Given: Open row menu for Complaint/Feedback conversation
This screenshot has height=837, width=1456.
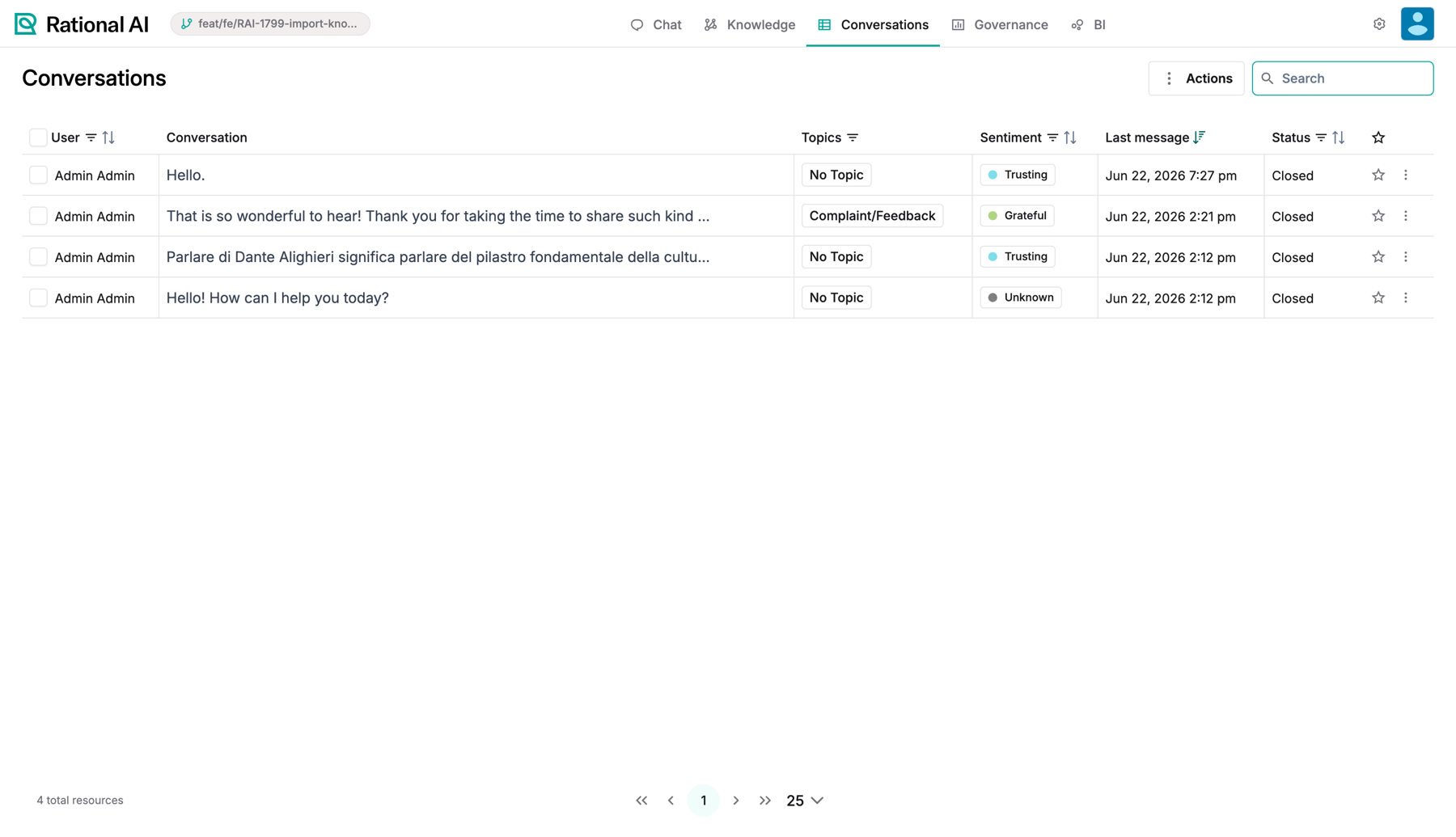Looking at the screenshot, I should [1406, 216].
